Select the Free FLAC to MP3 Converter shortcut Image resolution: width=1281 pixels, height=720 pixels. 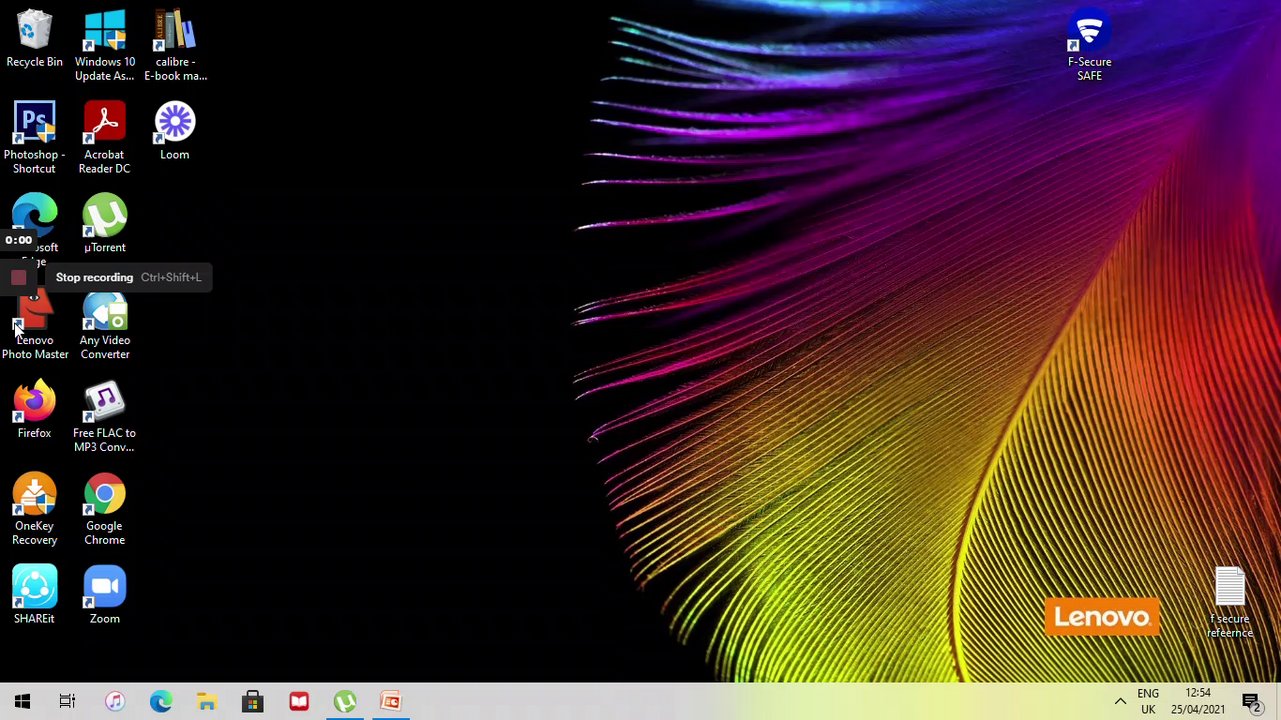click(104, 417)
